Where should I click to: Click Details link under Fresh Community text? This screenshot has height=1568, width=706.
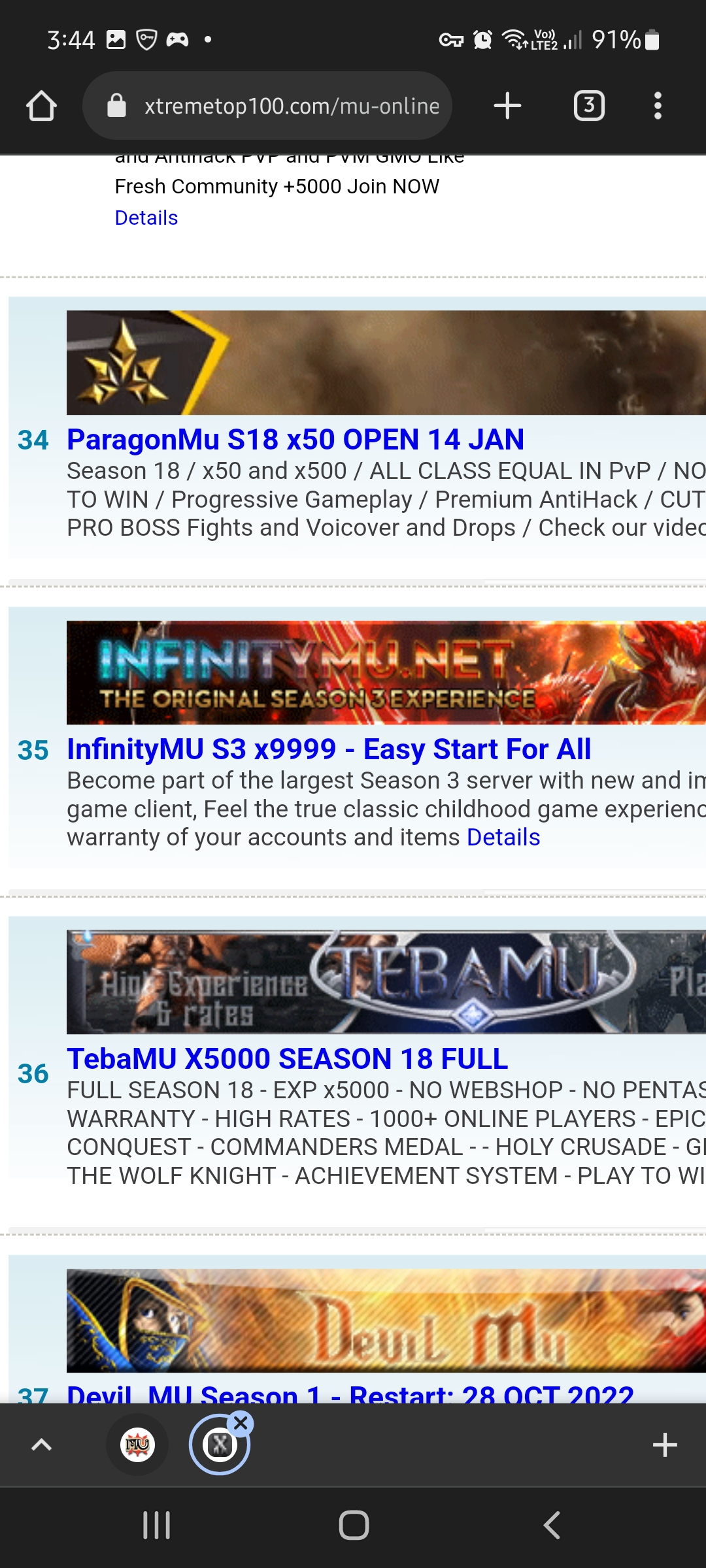(x=146, y=218)
